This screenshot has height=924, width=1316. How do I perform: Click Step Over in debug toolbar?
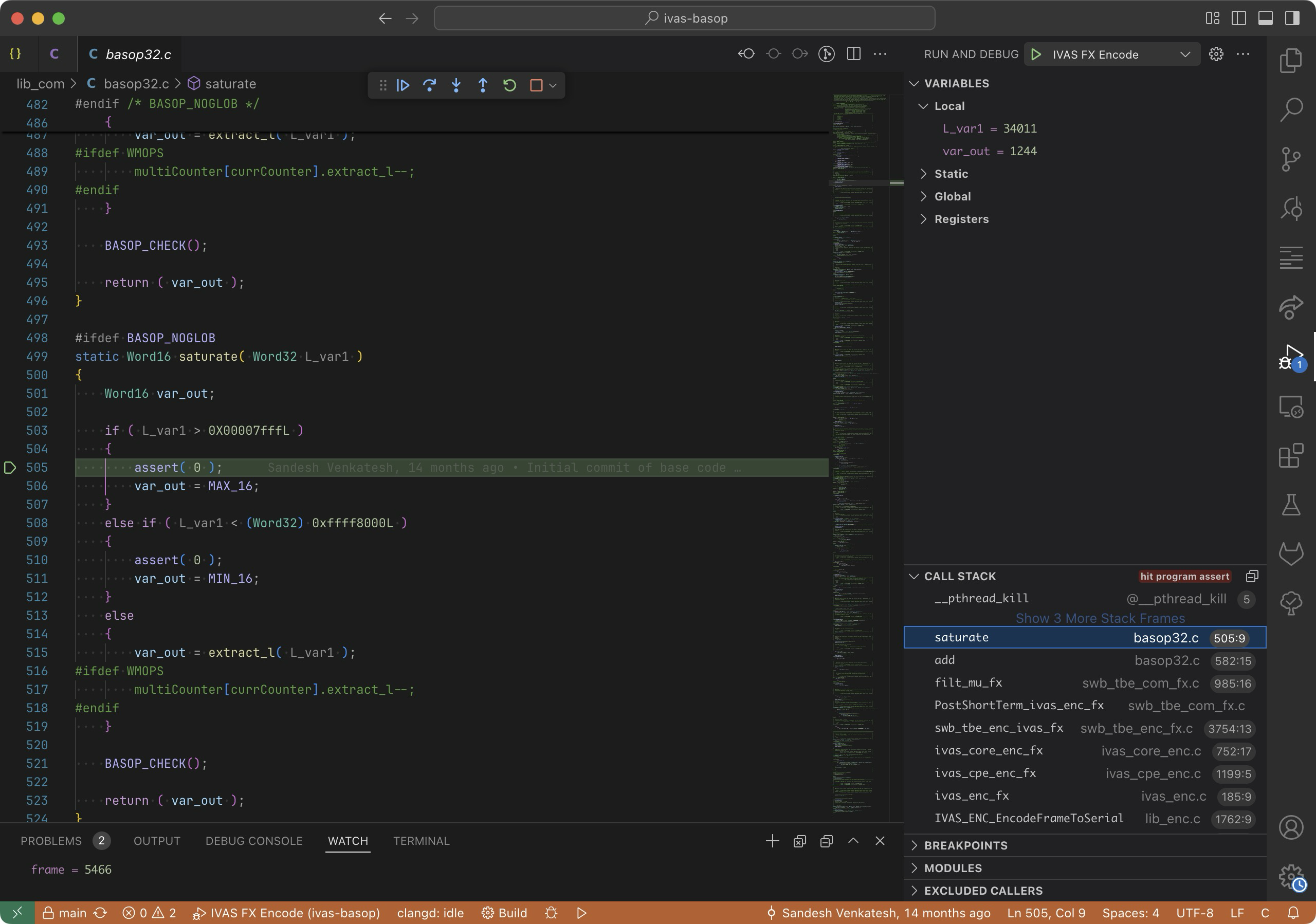(x=429, y=85)
